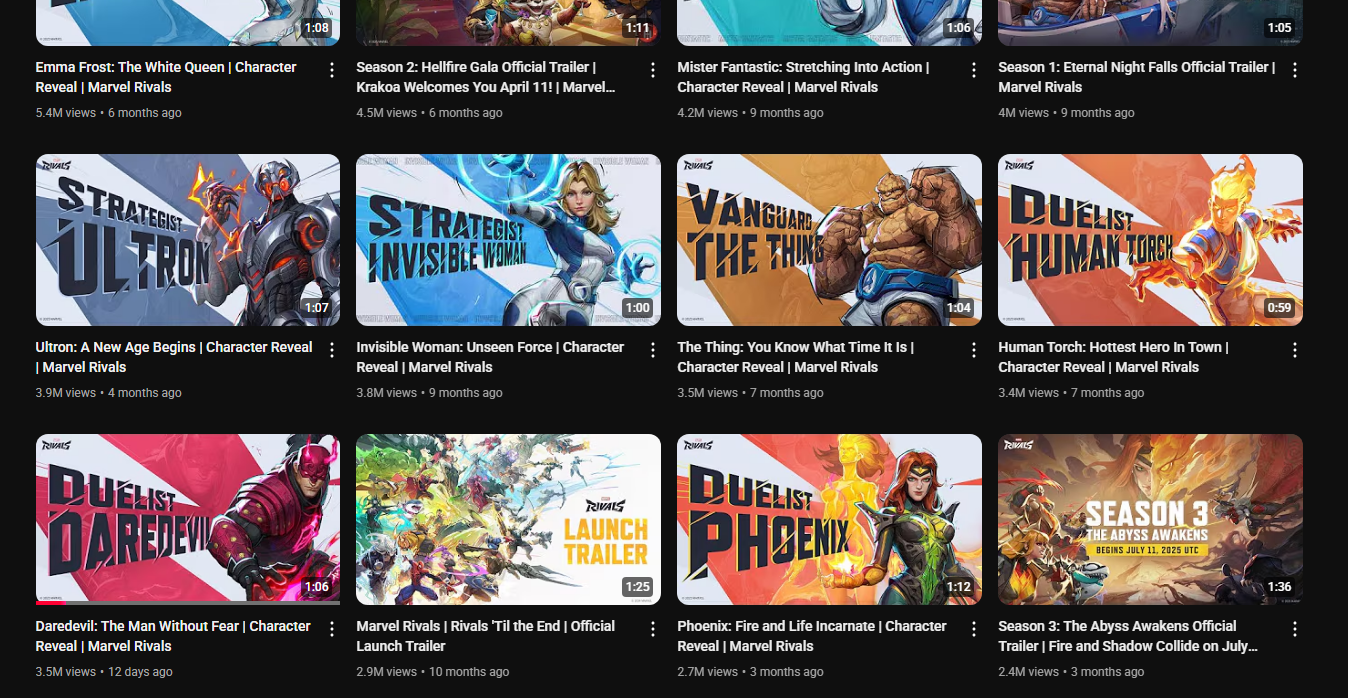This screenshot has height=698, width=1348.
Task: Click '3.9M views • 4 months ago' text
Action: coord(109,393)
